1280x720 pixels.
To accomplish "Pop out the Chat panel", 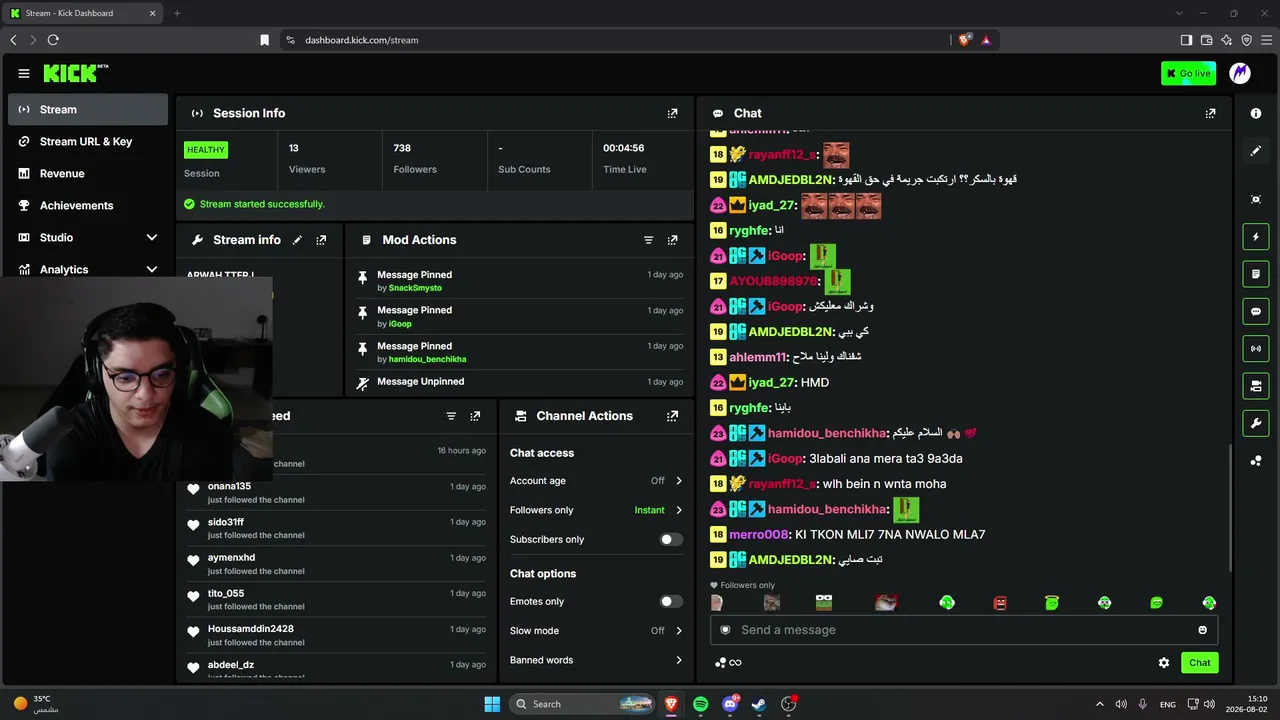I will click(1210, 114).
